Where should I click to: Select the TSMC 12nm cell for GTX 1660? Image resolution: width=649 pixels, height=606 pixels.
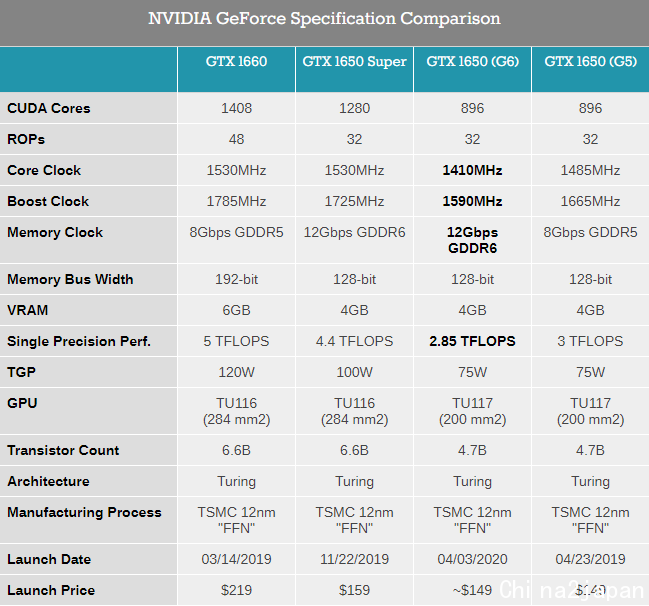[236, 520]
